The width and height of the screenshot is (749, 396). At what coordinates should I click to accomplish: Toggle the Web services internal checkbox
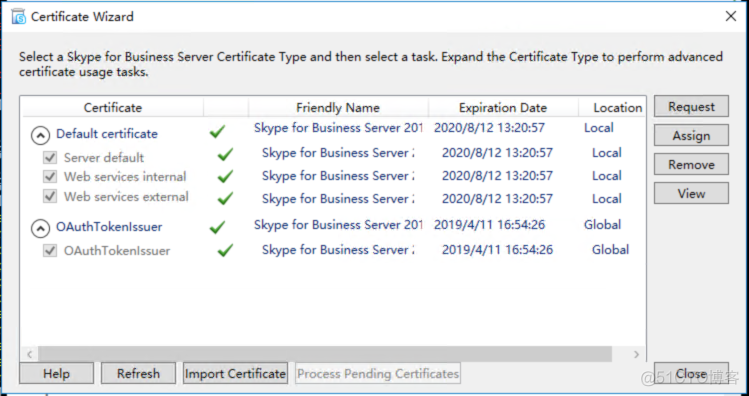pos(50,177)
